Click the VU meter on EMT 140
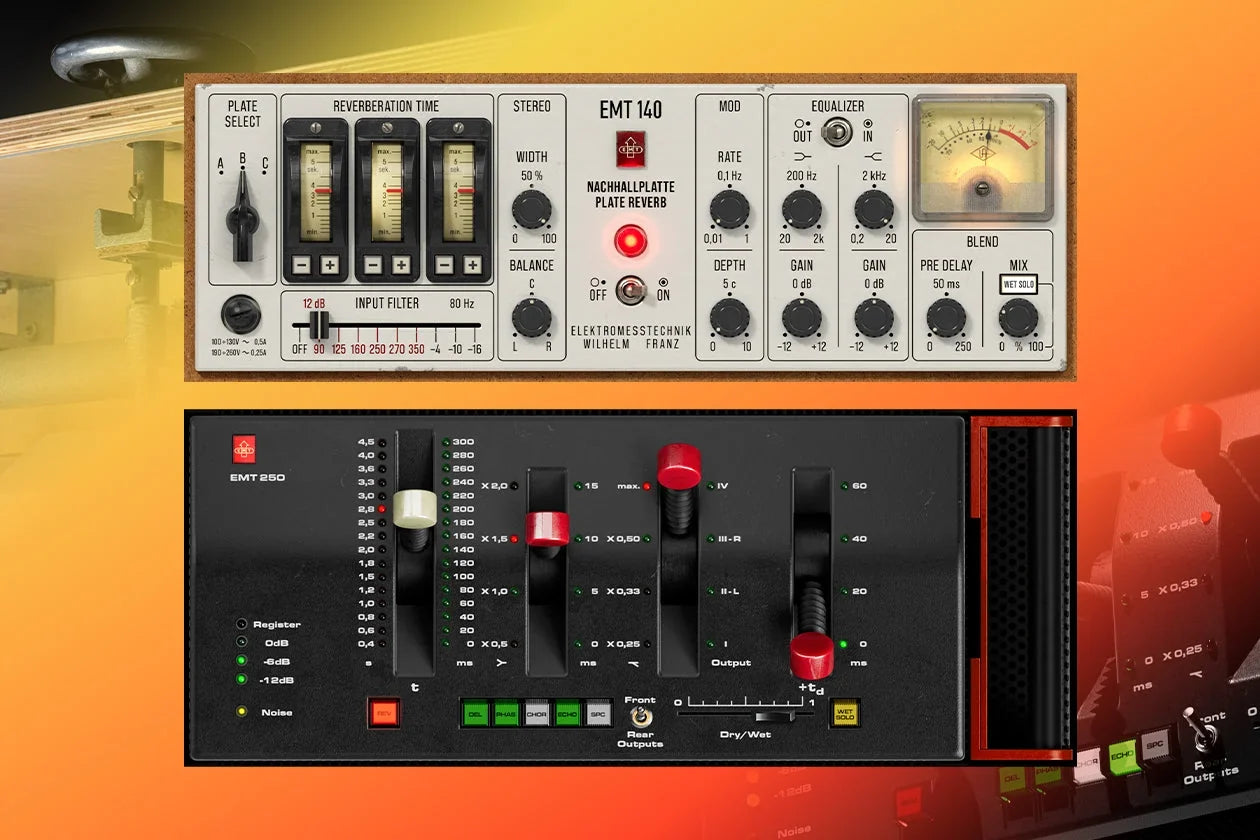The height and width of the screenshot is (840, 1260). pos(983,157)
